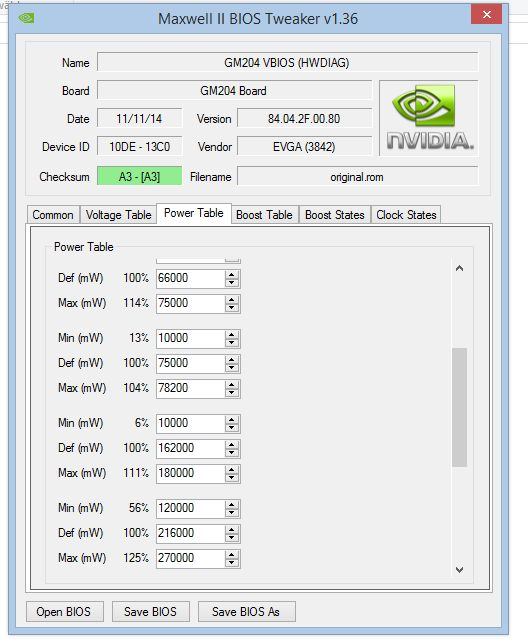Decrease the 78200 value with down arrow
The image size is (528, 644).
tap(232, 393)
